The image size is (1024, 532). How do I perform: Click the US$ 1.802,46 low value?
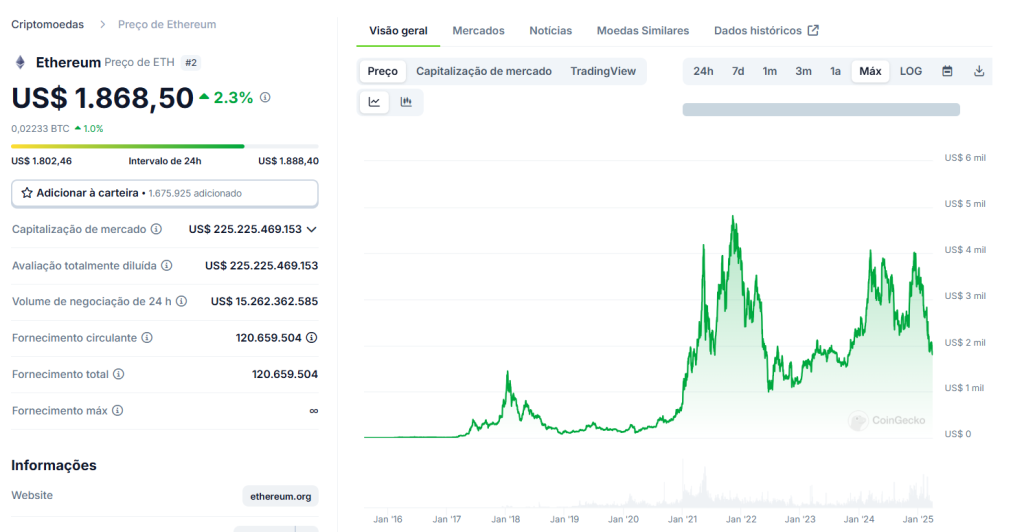[41, 161]
